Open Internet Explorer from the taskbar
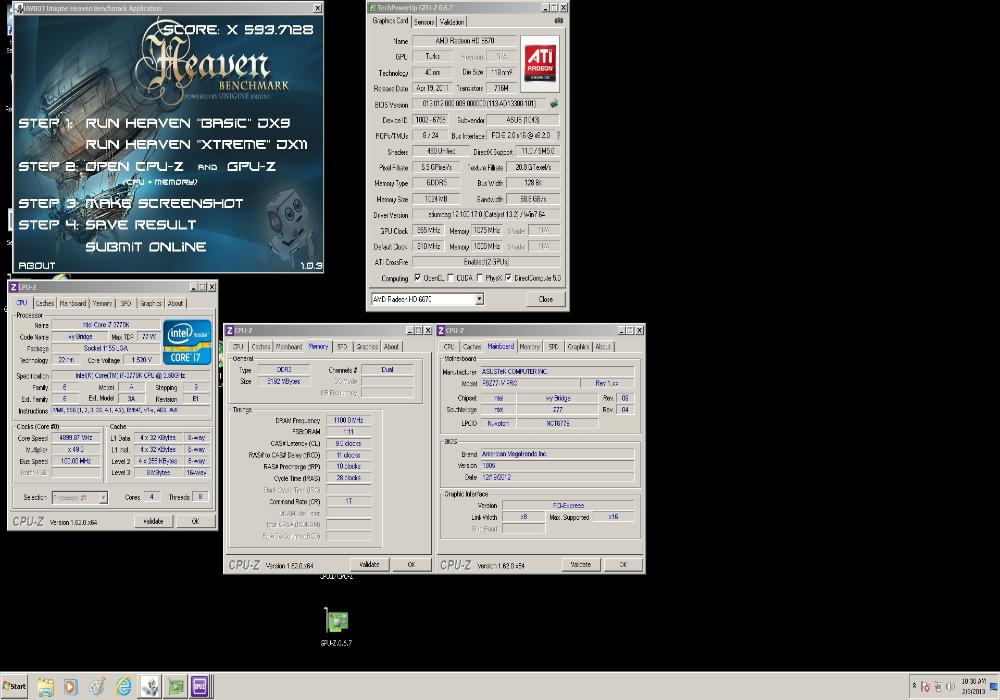 [123, 687]
